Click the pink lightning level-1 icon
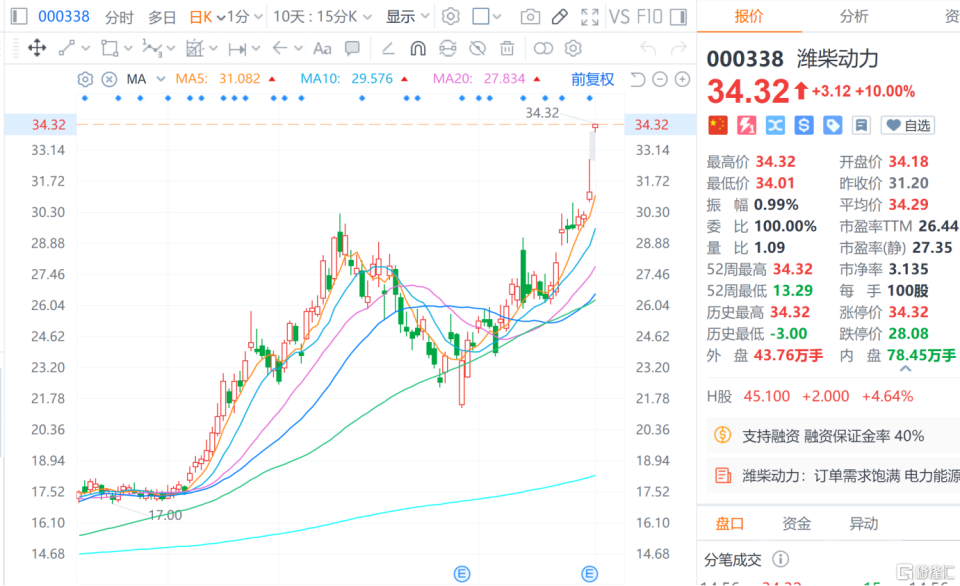 [746, 126]
